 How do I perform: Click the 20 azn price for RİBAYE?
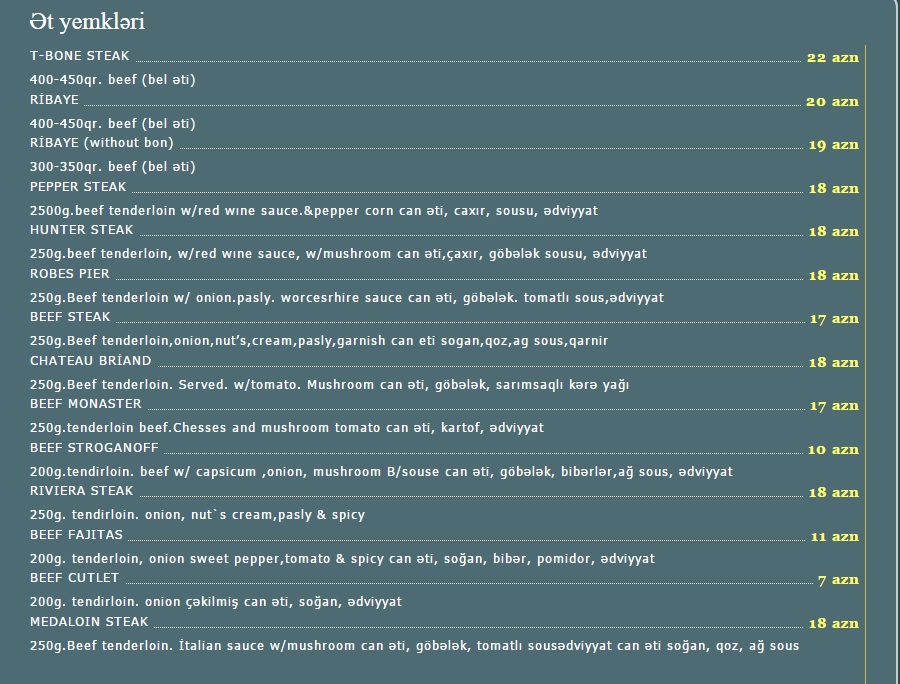[x=833, y=102]
